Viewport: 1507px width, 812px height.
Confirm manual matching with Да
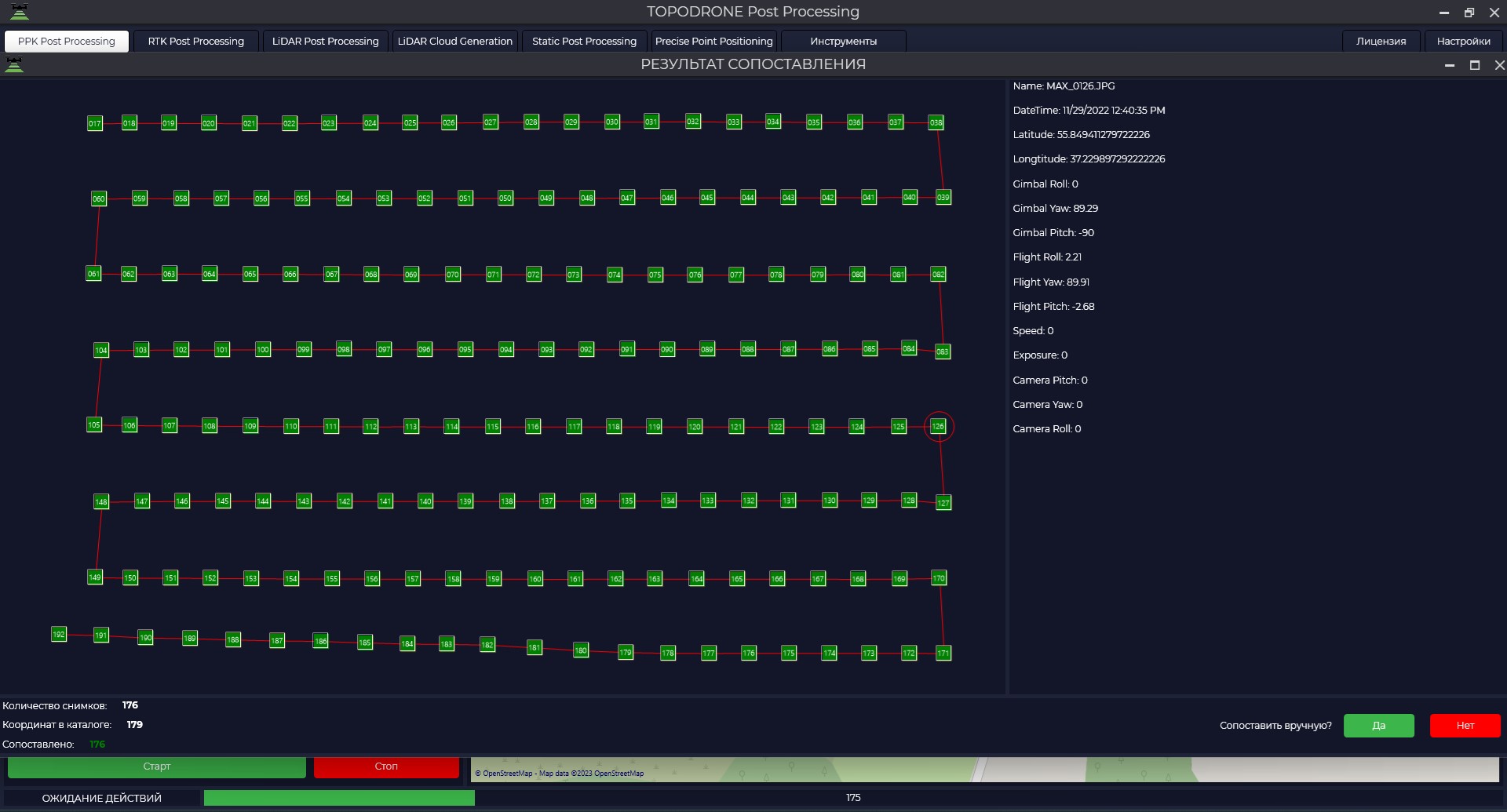click(1378, 725)
